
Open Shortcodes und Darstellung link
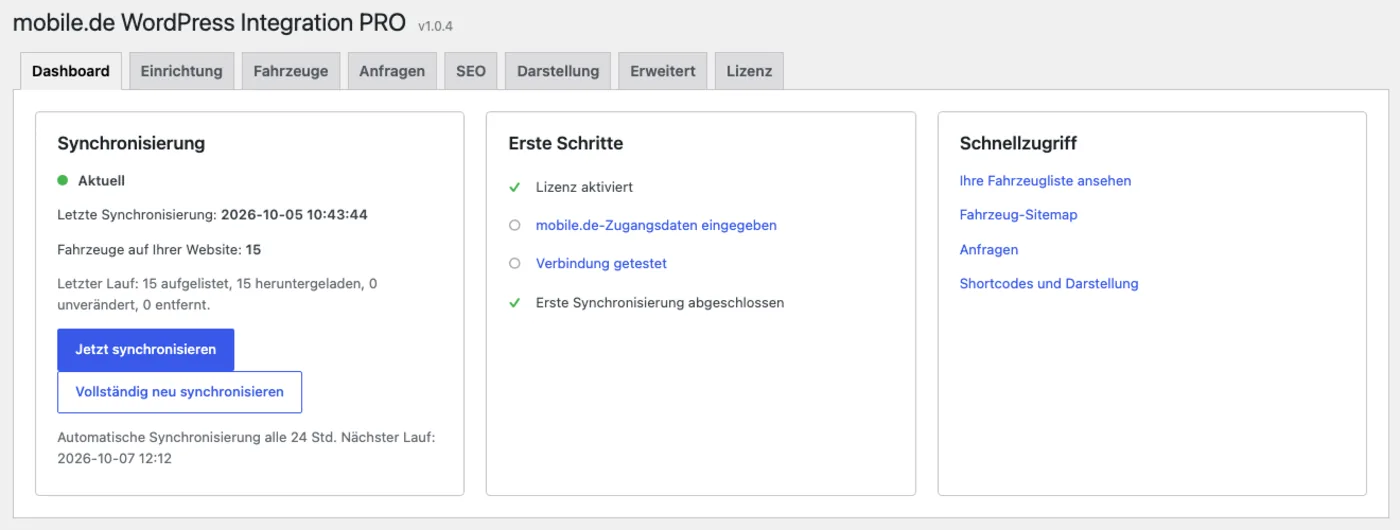[1049, 283]
